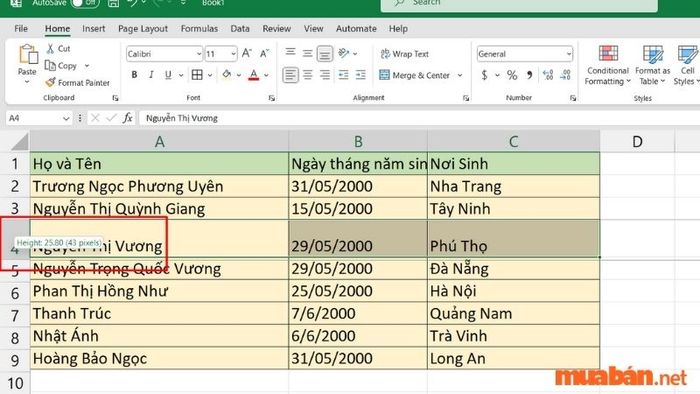Apply Accounting dollar format
The height and width of the screenshot is (394, 700).
pos(484,75)
